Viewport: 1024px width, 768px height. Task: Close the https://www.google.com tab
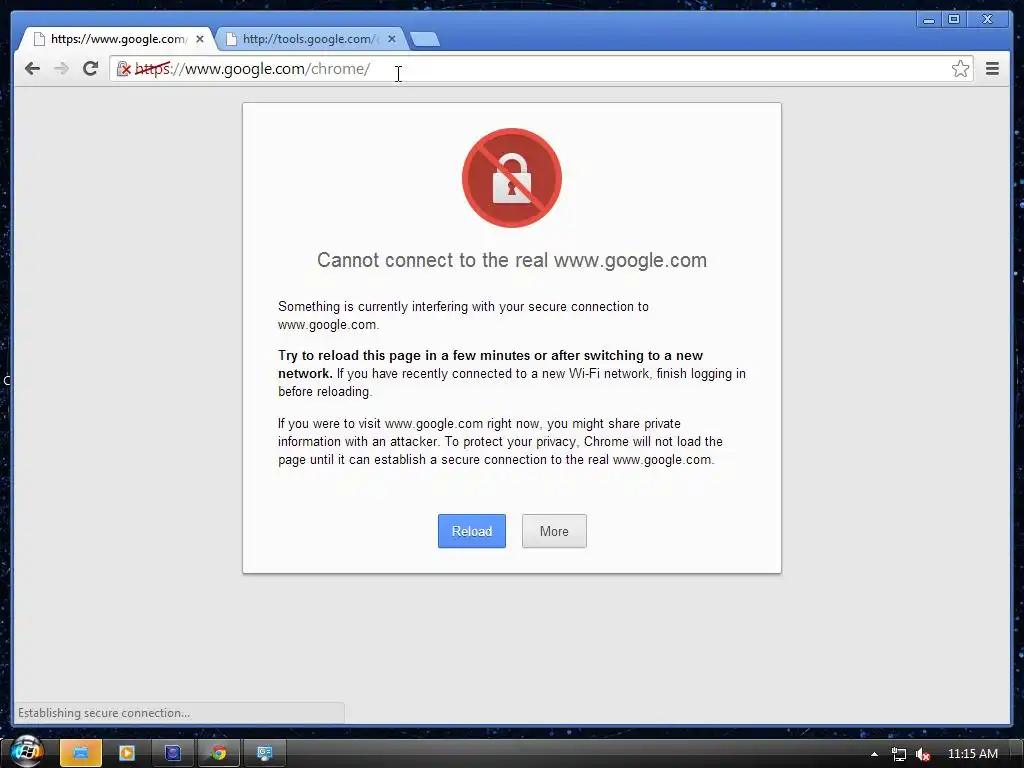point(200,39)
